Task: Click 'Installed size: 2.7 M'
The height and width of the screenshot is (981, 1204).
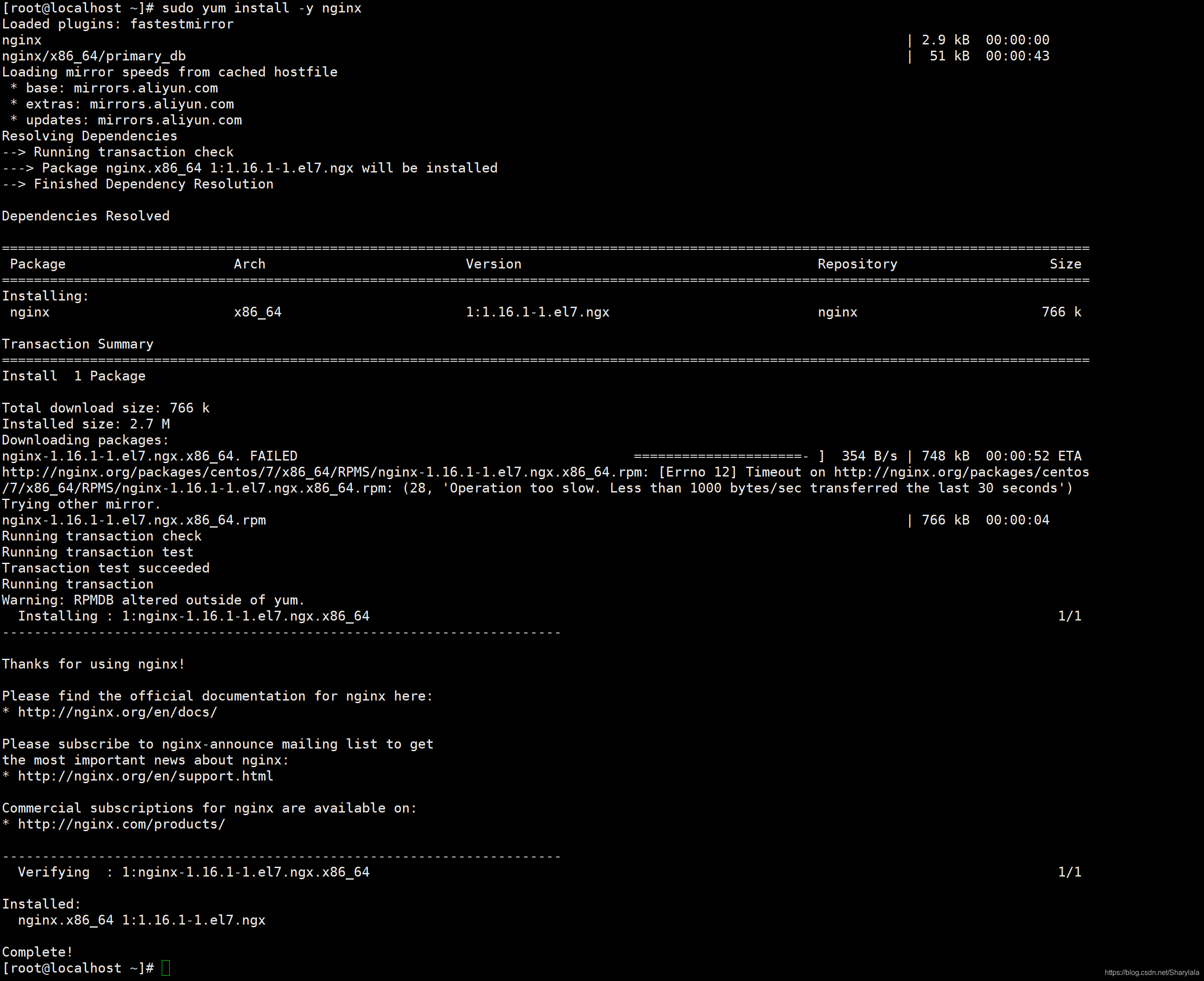Action: tap(85, 424)
